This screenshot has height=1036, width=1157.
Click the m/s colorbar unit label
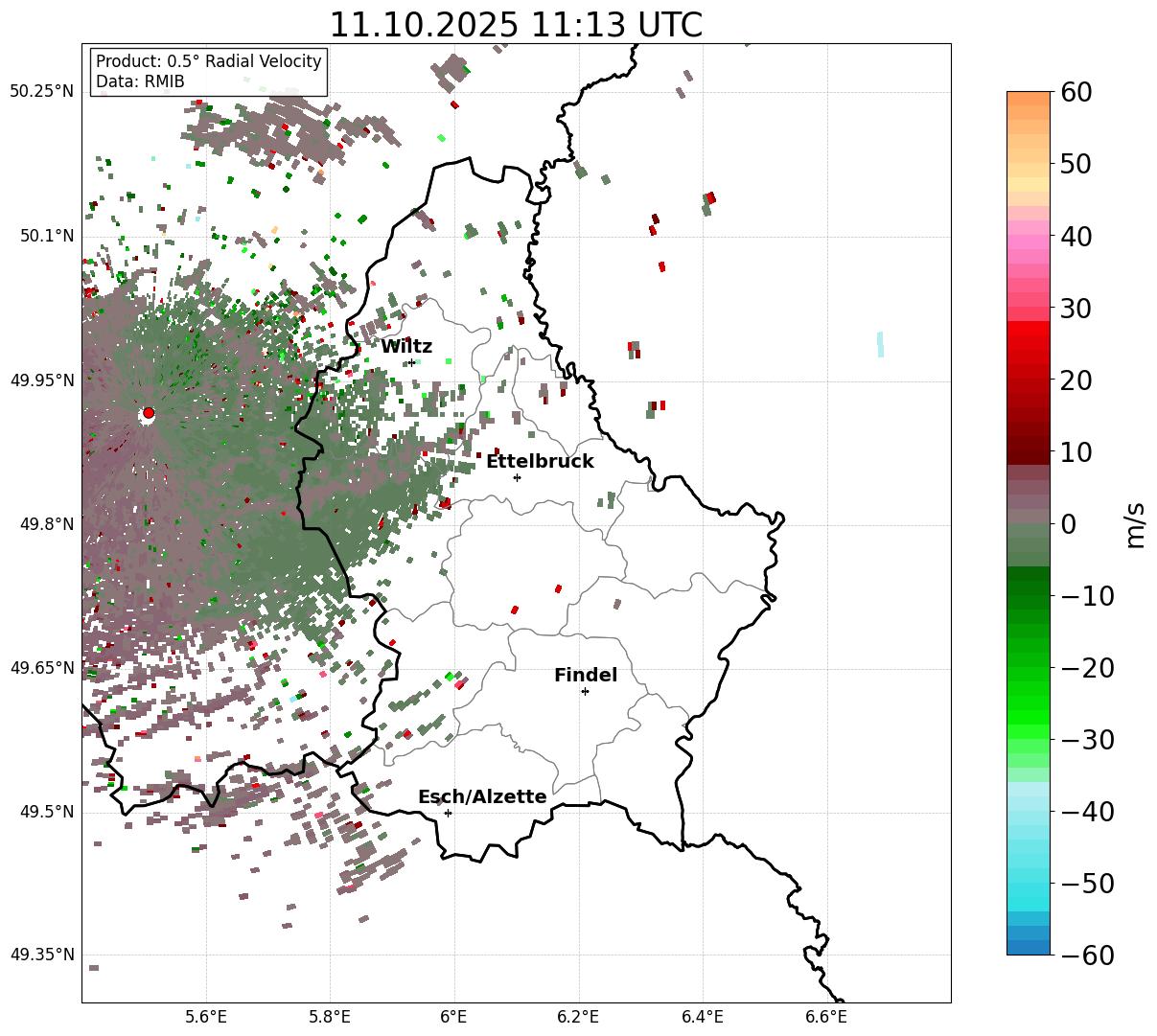tap(1136, 523)
